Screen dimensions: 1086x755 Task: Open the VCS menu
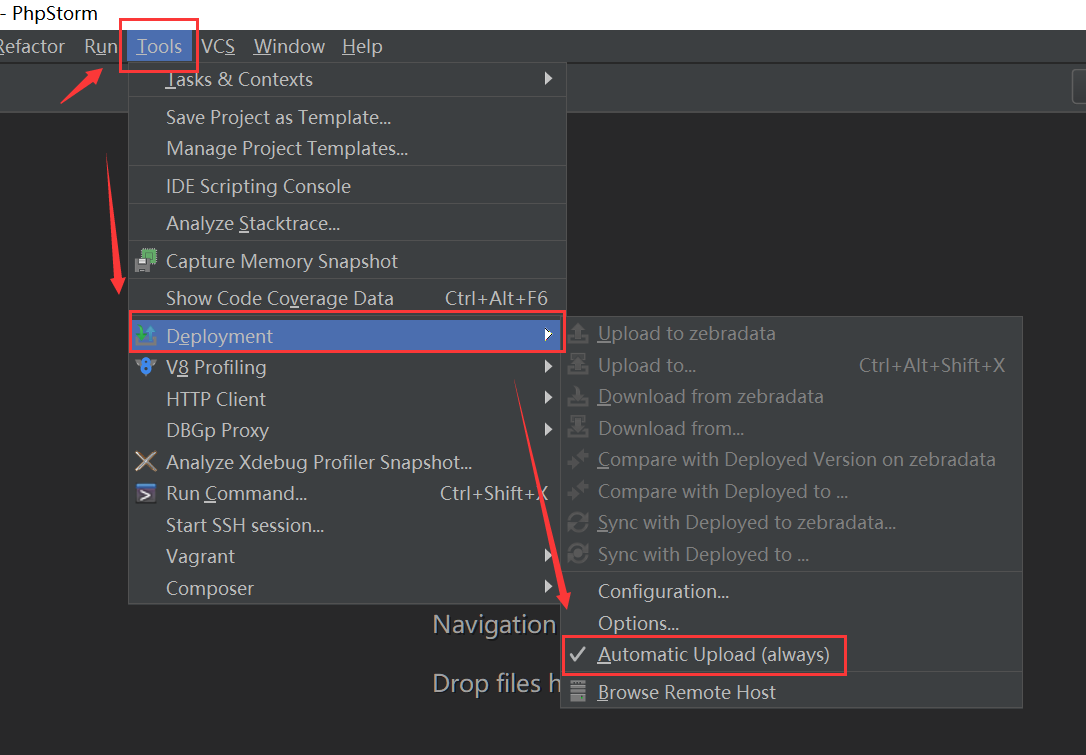(x=218, y=47)
